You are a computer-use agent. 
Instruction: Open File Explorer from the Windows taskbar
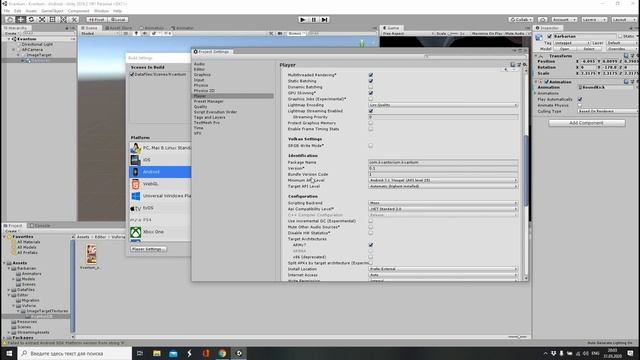157,353
